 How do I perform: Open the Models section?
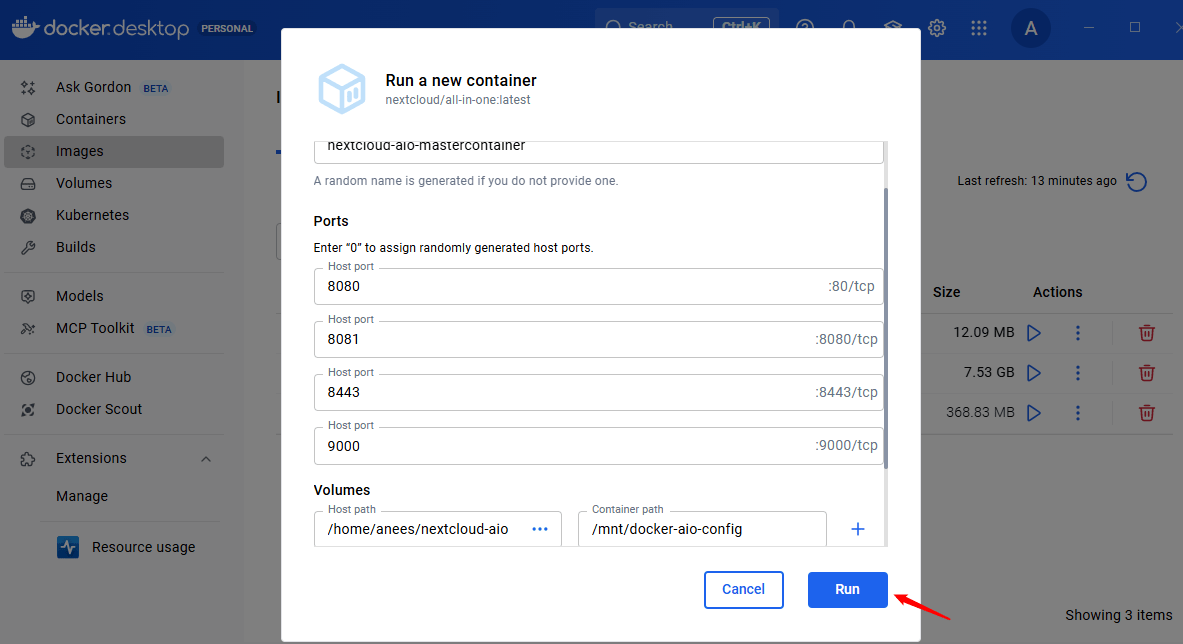(x=78, y=295)
